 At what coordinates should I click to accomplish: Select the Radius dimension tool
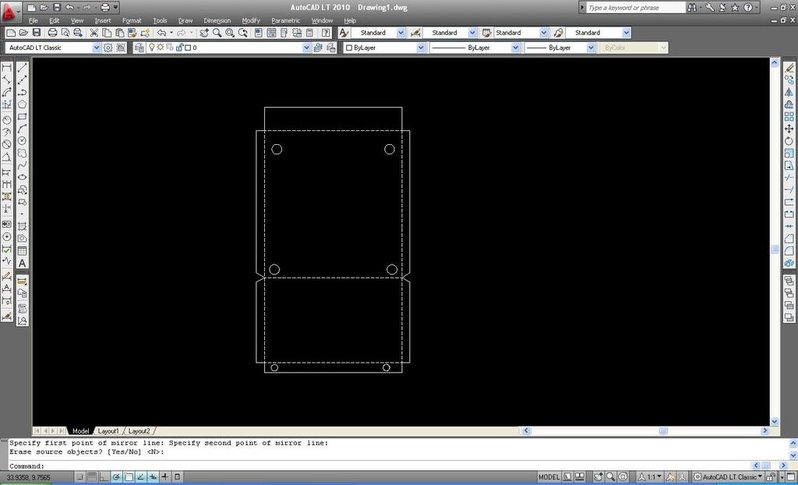point(7,120)
